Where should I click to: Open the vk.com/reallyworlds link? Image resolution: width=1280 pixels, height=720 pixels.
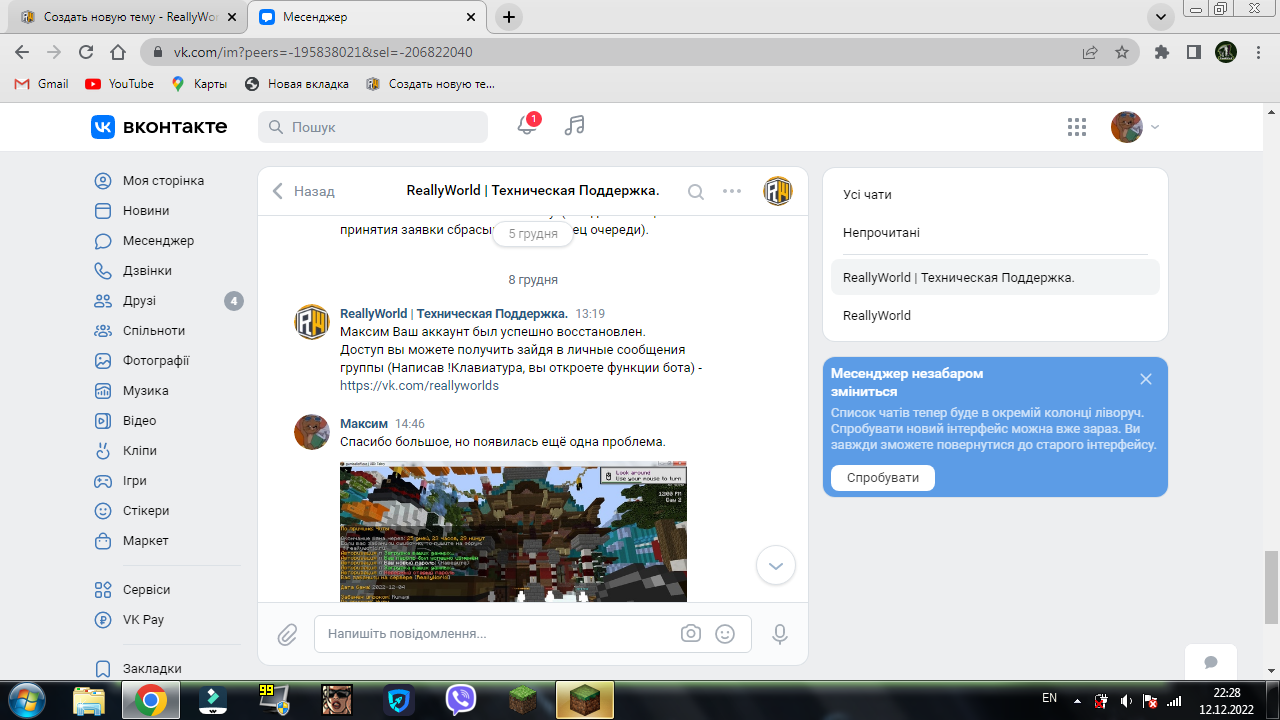coord(419,385)
